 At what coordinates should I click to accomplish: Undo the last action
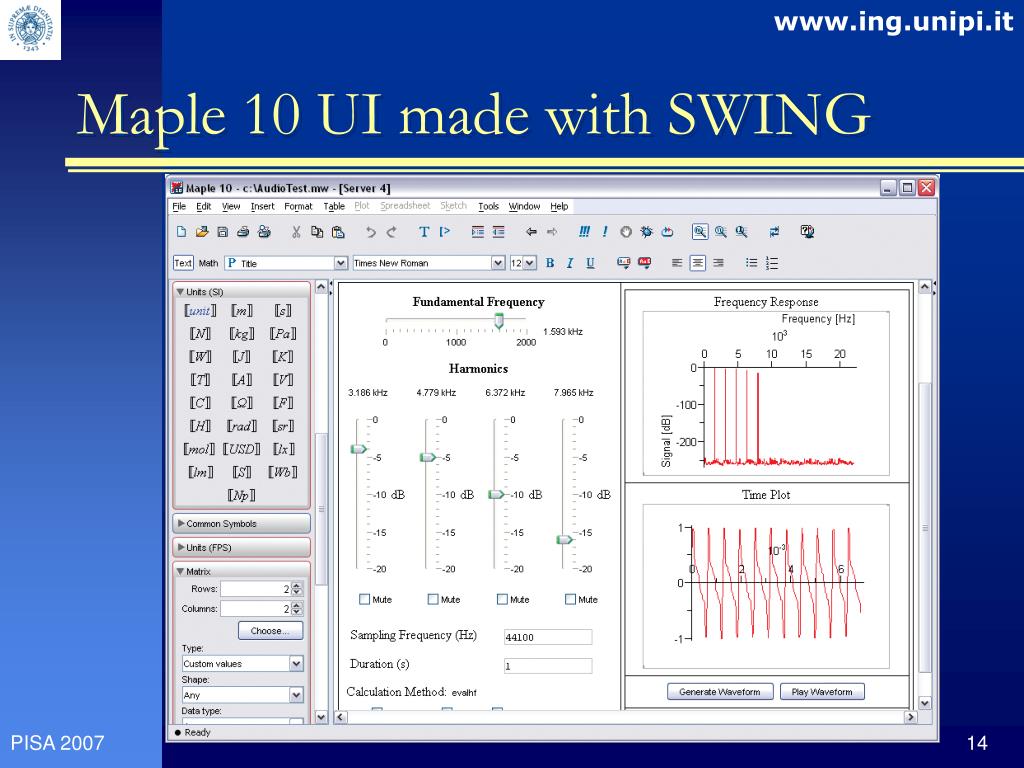[x=370, y=232]
